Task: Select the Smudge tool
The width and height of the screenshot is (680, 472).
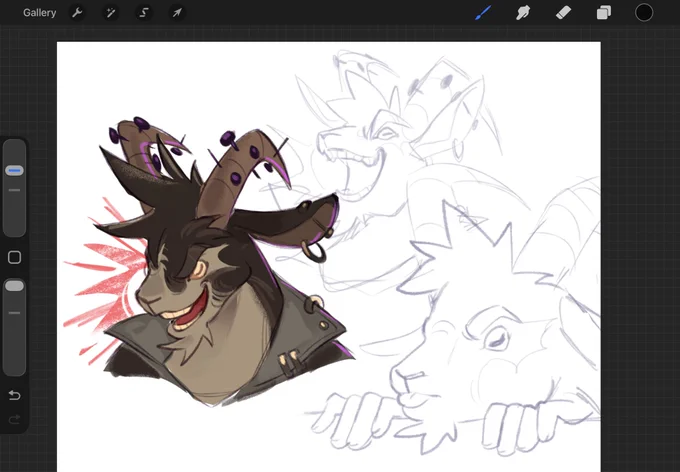Action: (x=523, y=13)
